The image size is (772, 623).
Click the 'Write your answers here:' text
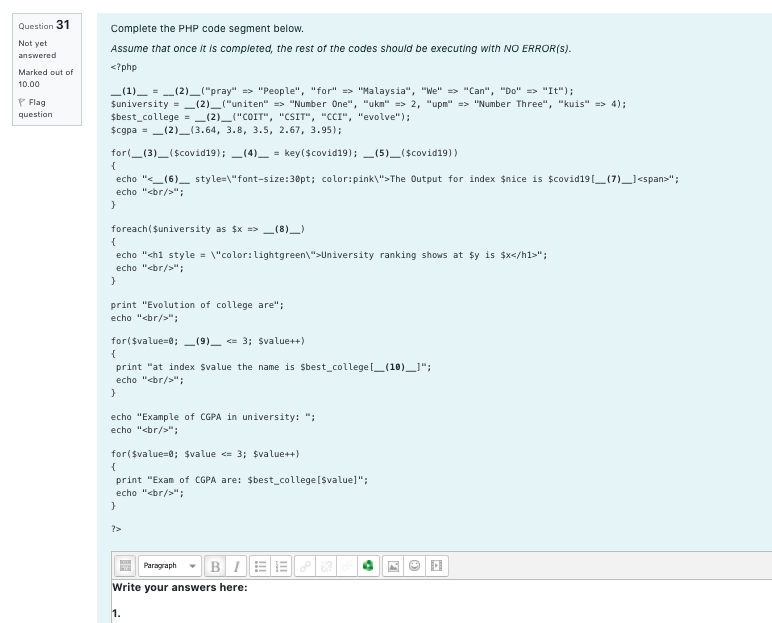[180, 588]
